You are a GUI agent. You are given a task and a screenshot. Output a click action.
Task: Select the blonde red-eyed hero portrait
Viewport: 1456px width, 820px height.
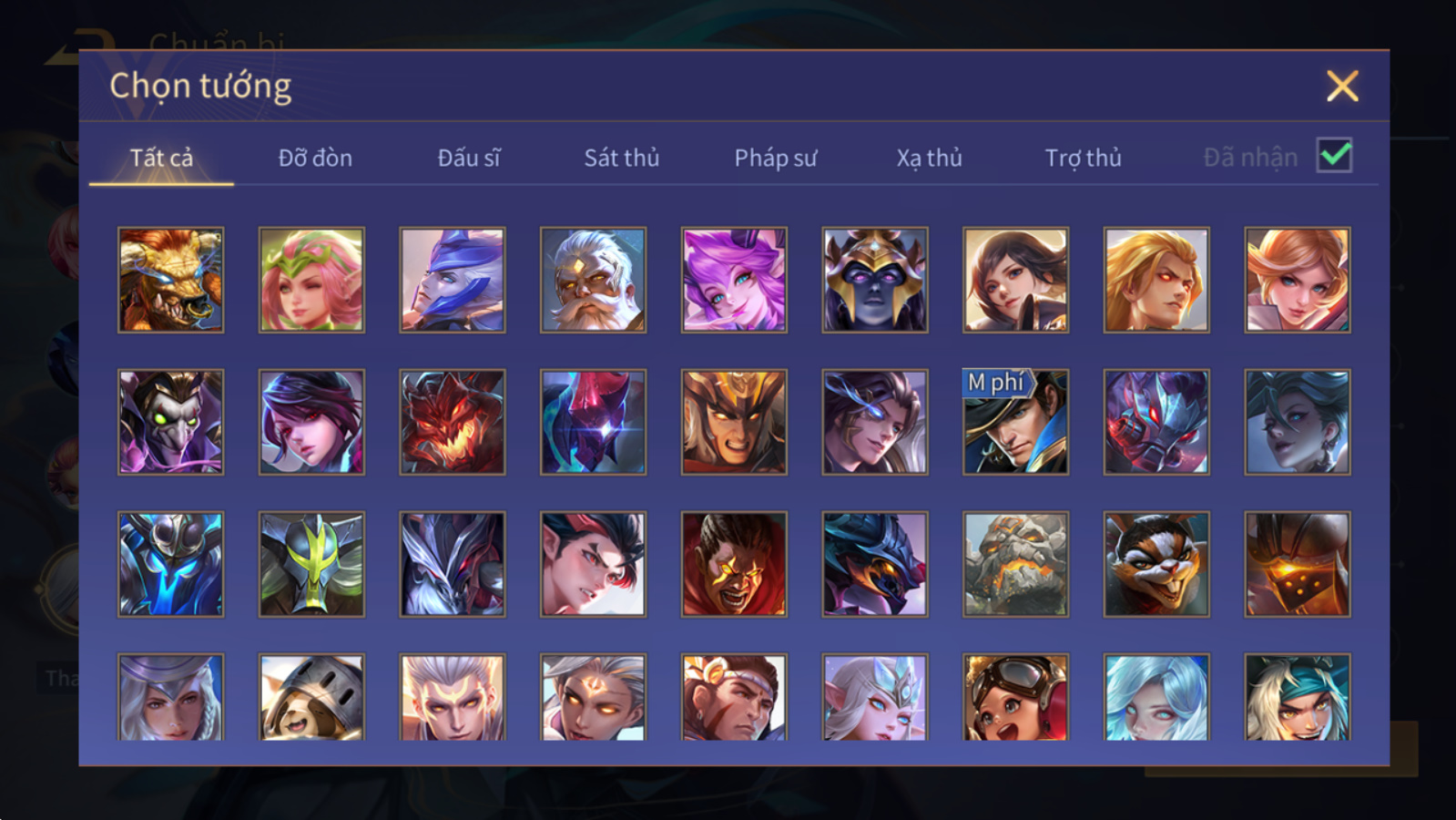coord(1156,280)
